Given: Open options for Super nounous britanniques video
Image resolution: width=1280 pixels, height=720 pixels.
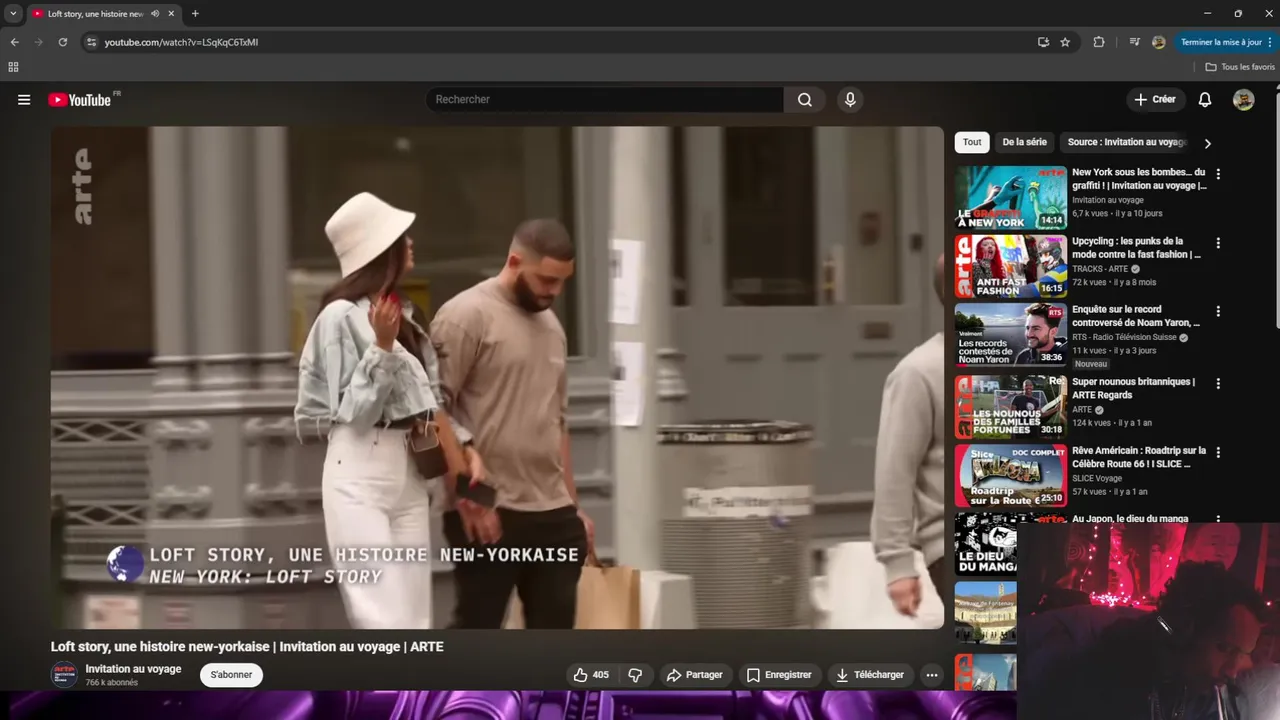Looking at the screenshot, I should (x=1218, y=383).
